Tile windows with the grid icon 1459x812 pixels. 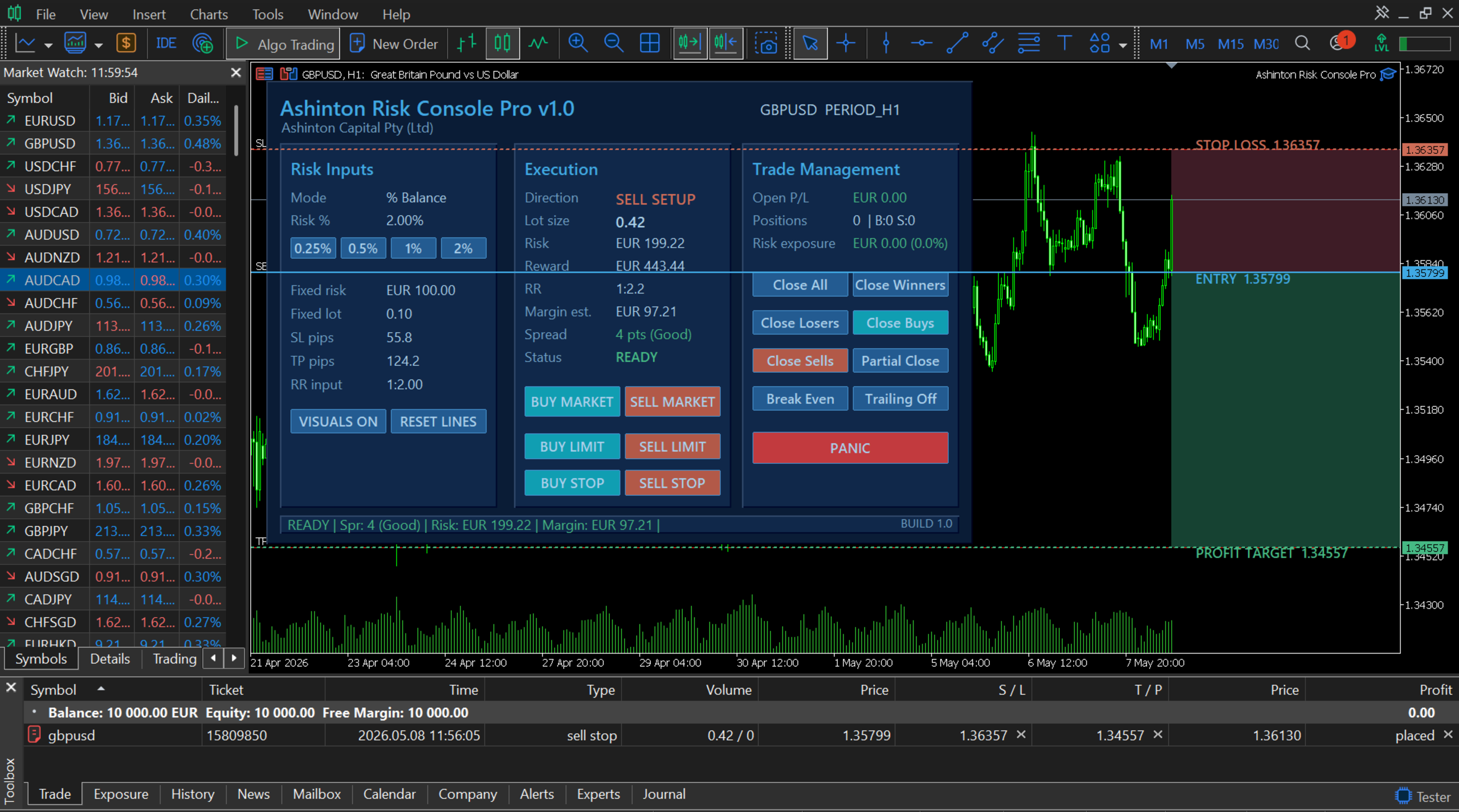pyautogui.click(x=650, y=43)
